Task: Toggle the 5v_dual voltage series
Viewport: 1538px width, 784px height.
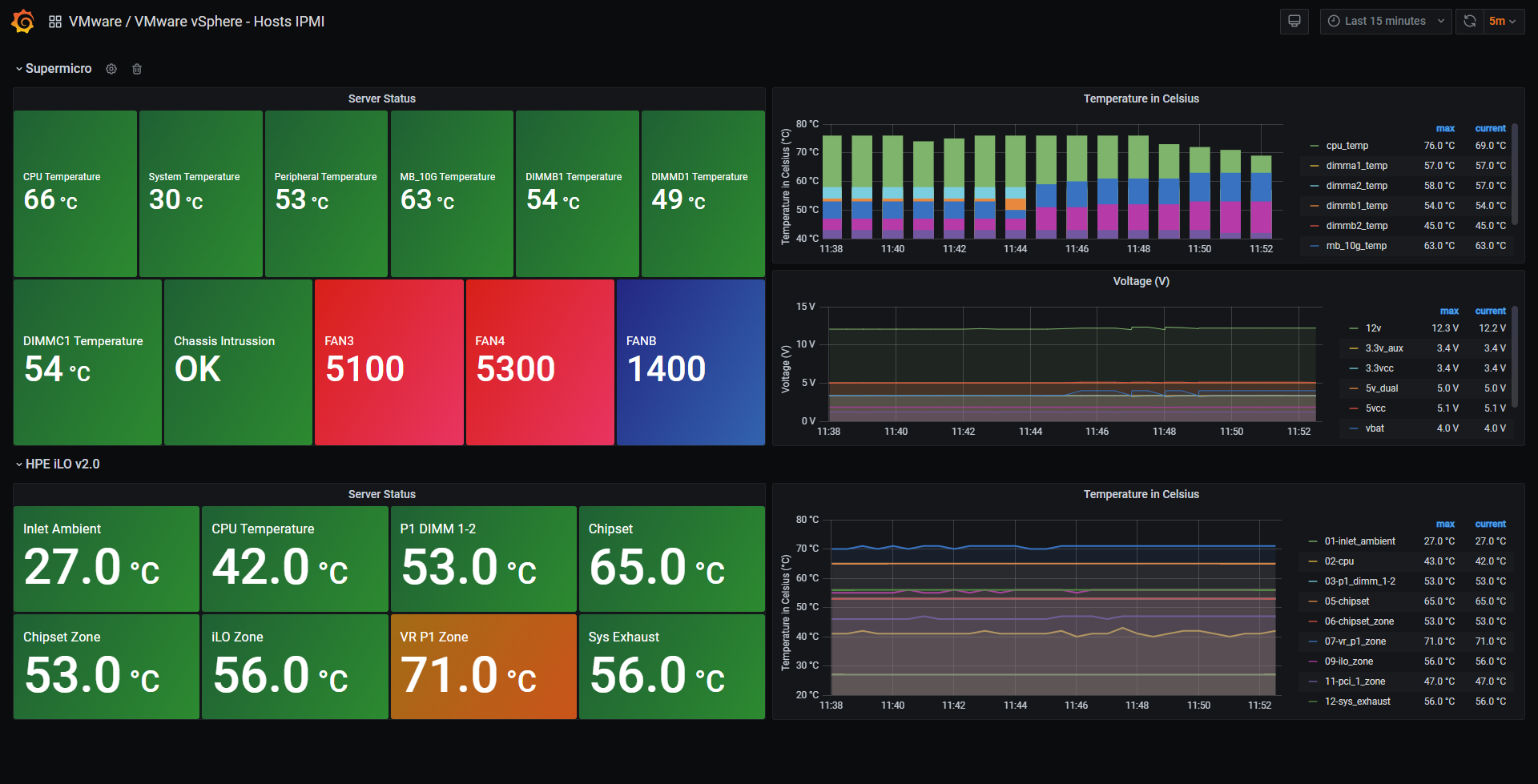Action: click(x=1382, y=388)
